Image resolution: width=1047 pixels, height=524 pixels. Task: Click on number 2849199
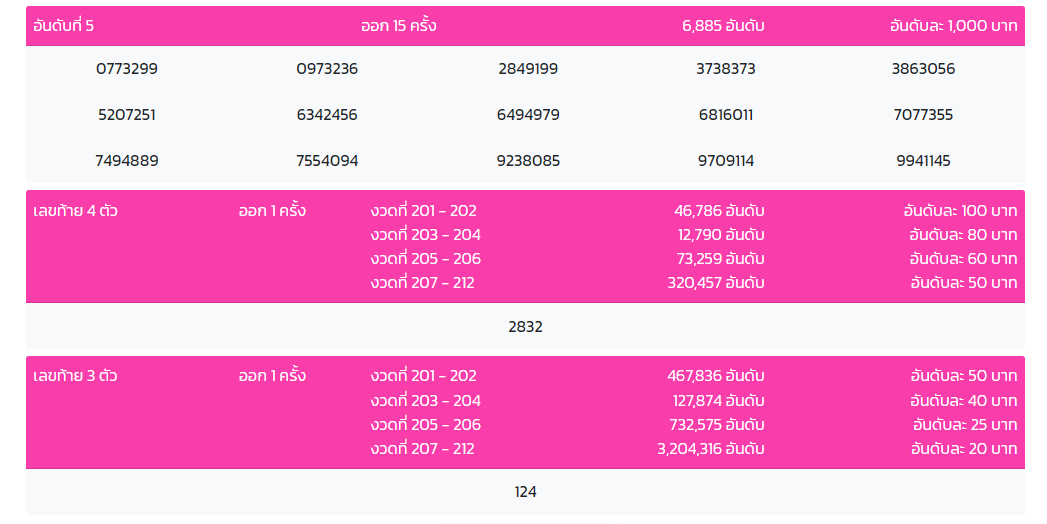point(528,69)
